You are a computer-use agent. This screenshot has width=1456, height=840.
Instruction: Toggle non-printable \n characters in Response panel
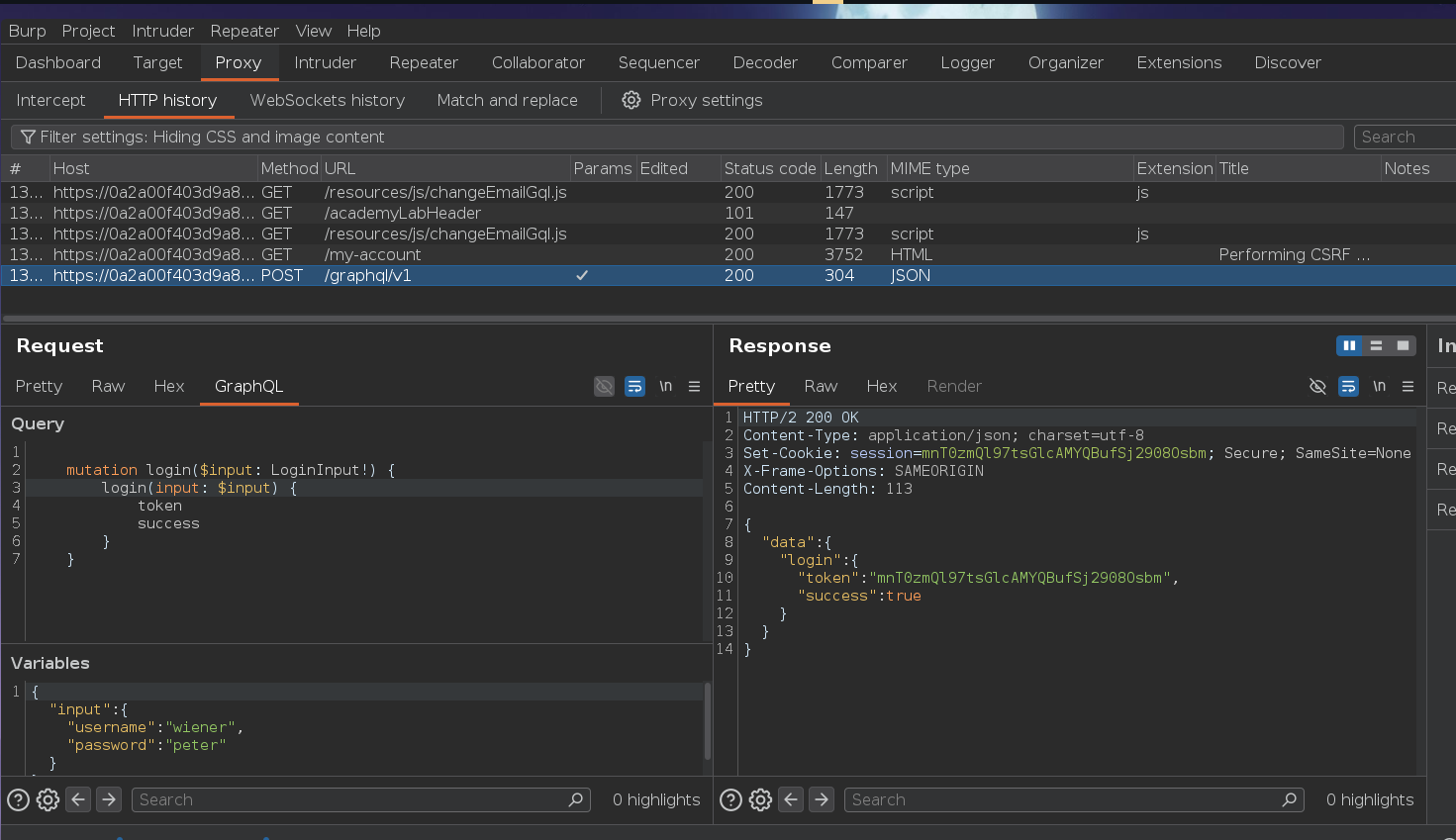click(1379, 386)
